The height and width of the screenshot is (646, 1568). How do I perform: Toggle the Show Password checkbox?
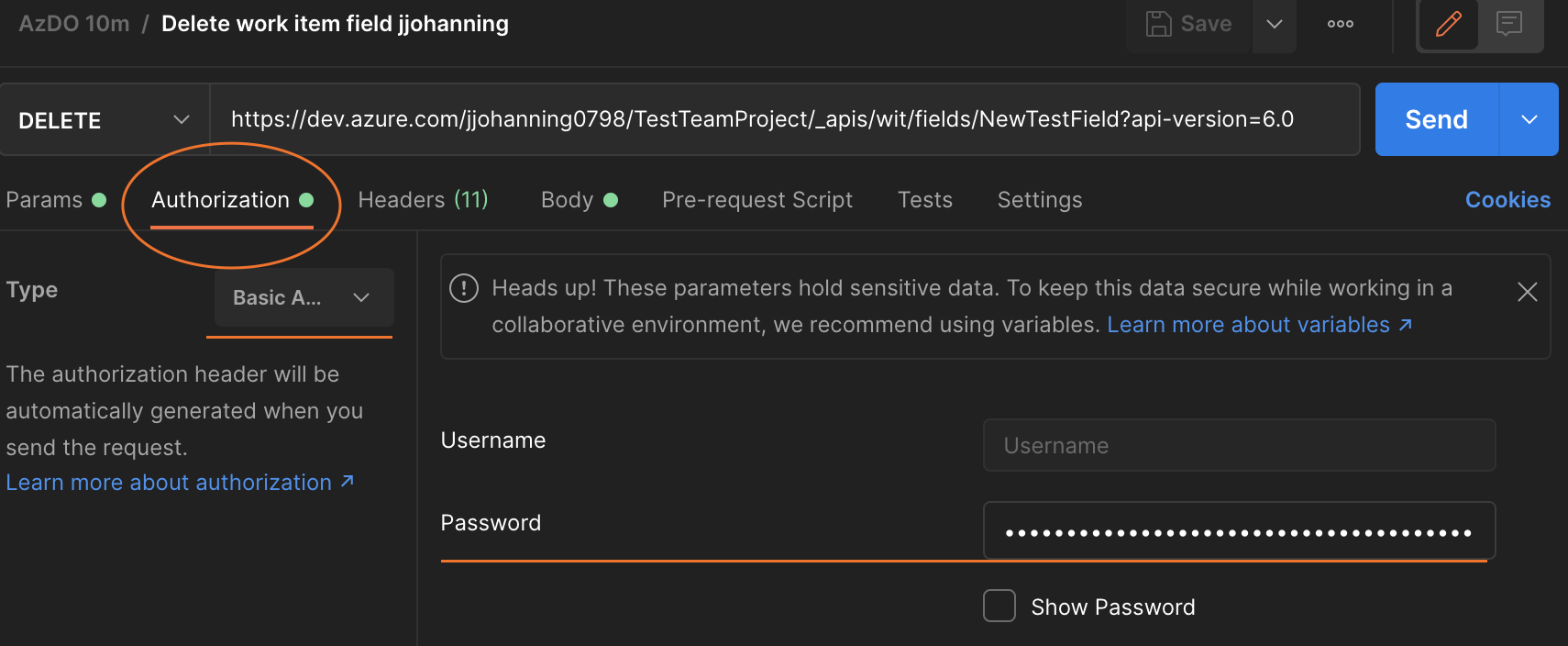[x=999, y=607]
